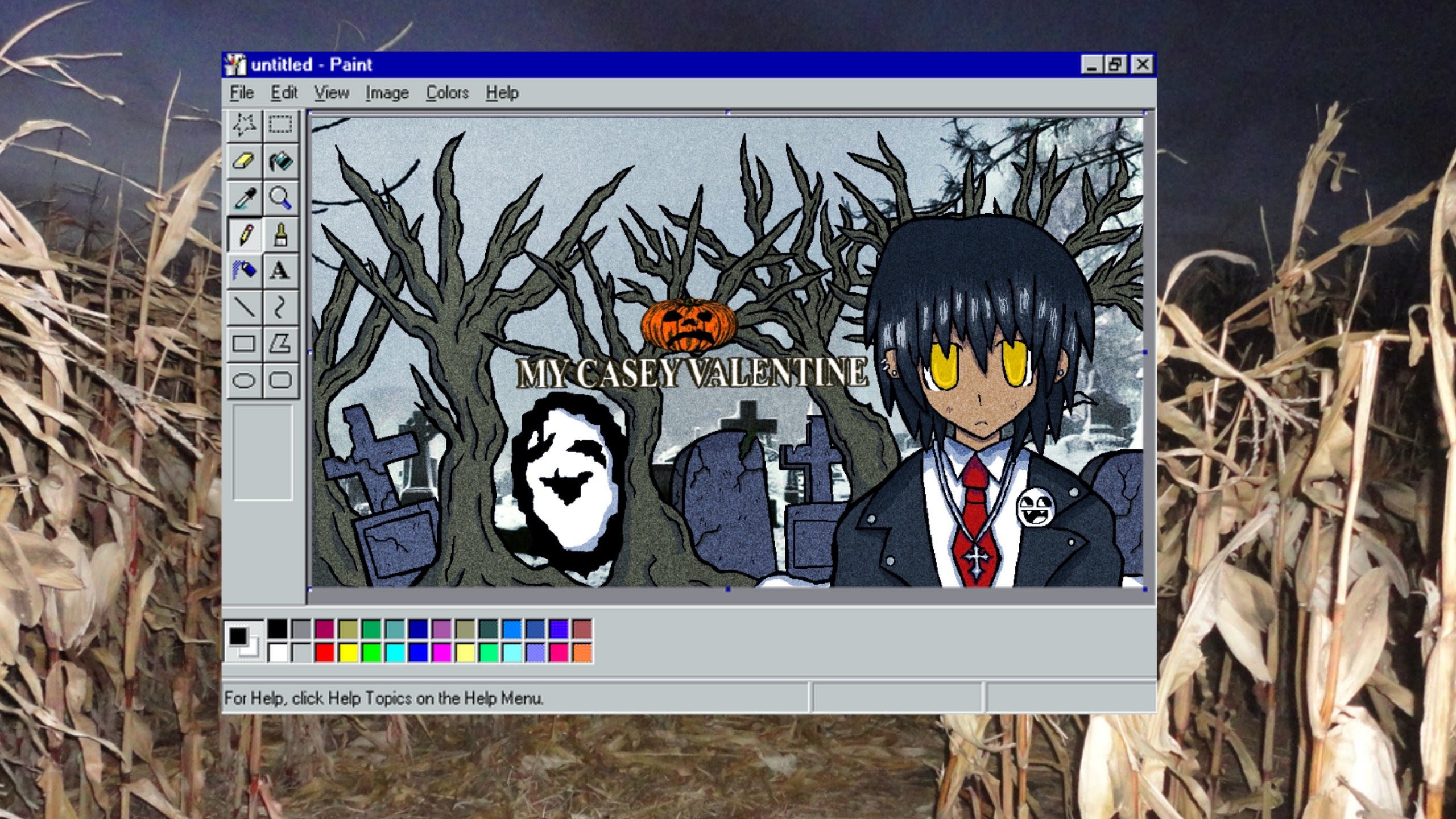The height and width of the screenshot is (819, 1456).
Task: Pick the Eraser tool
Action: click(x=244, y=162)
